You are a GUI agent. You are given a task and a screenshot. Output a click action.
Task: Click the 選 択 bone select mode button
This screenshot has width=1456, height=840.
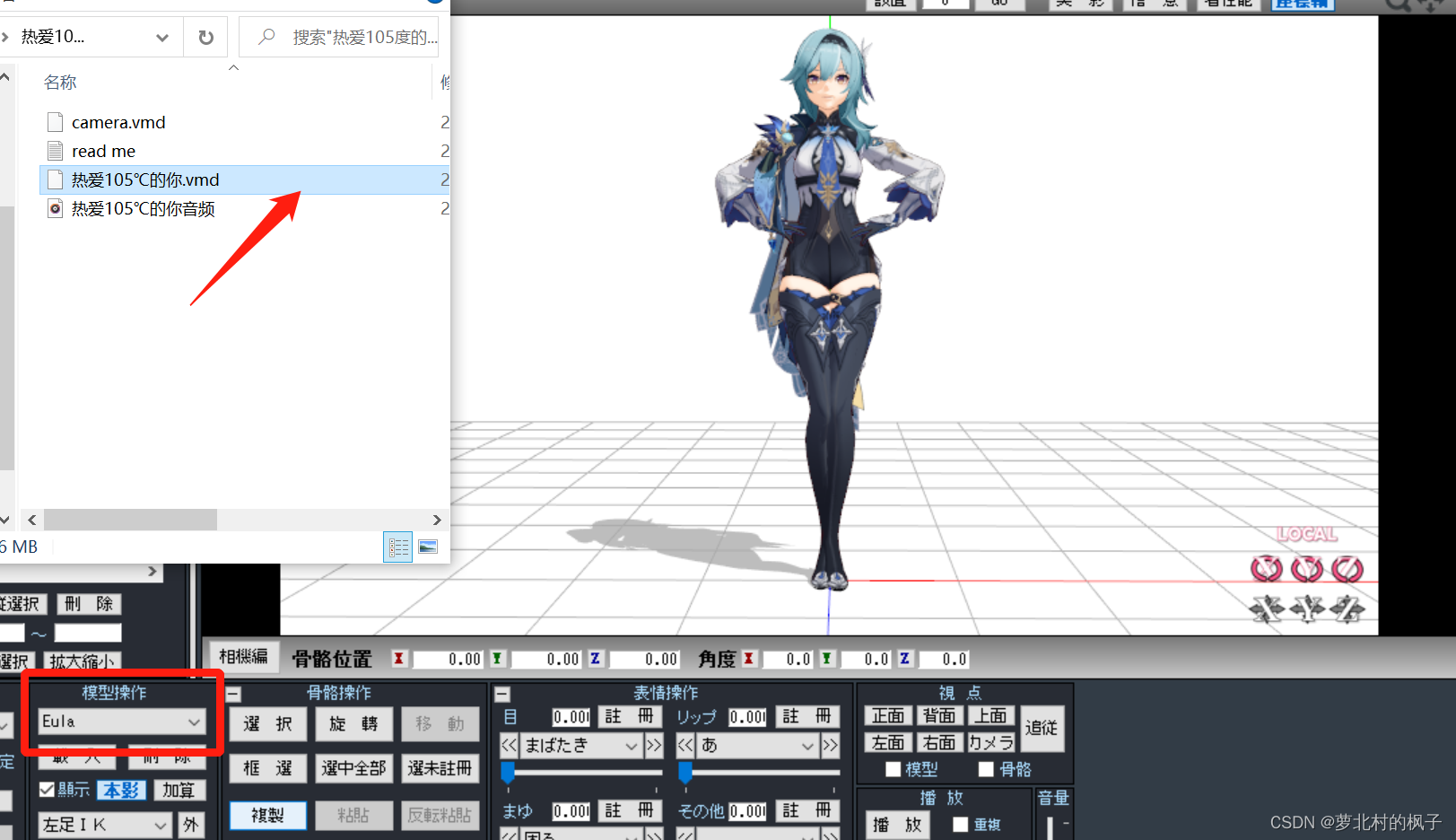(x=267, y=724)
